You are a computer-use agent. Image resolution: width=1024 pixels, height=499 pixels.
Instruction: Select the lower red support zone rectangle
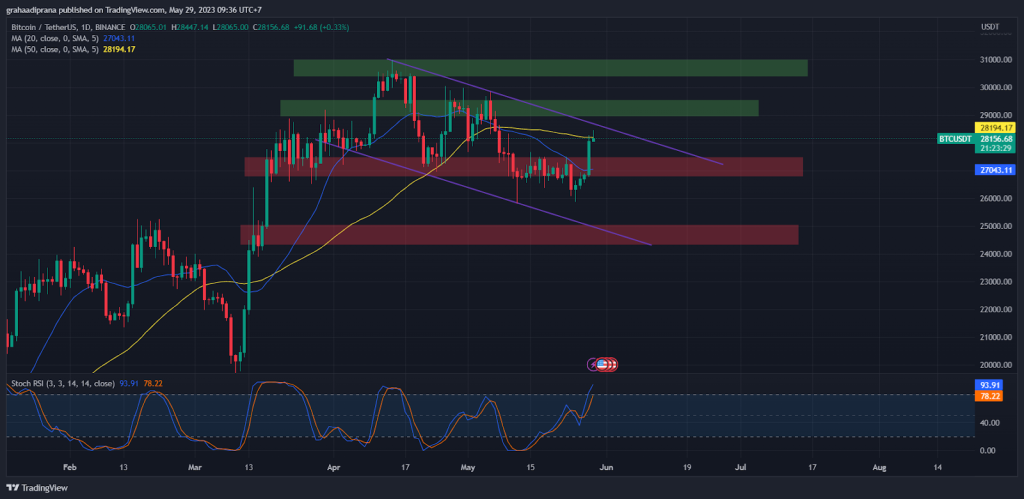(x=519, y=235)
